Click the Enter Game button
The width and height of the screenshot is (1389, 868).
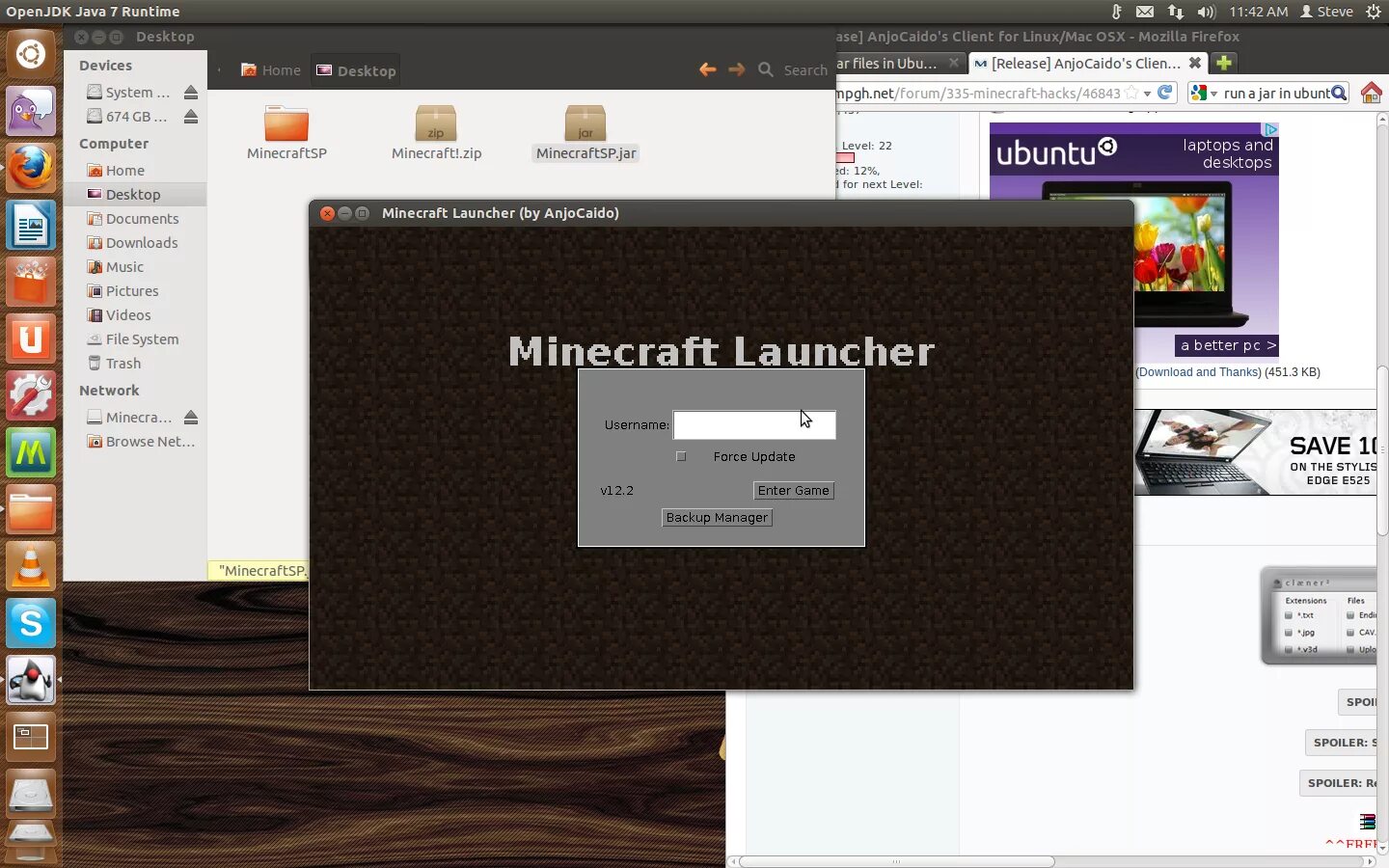click(793, 490)
